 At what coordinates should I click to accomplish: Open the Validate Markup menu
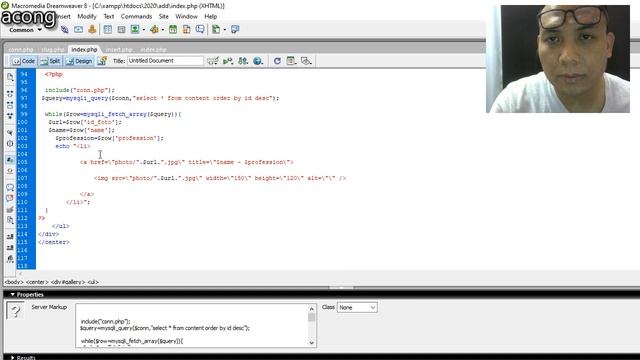click(228, 61)
